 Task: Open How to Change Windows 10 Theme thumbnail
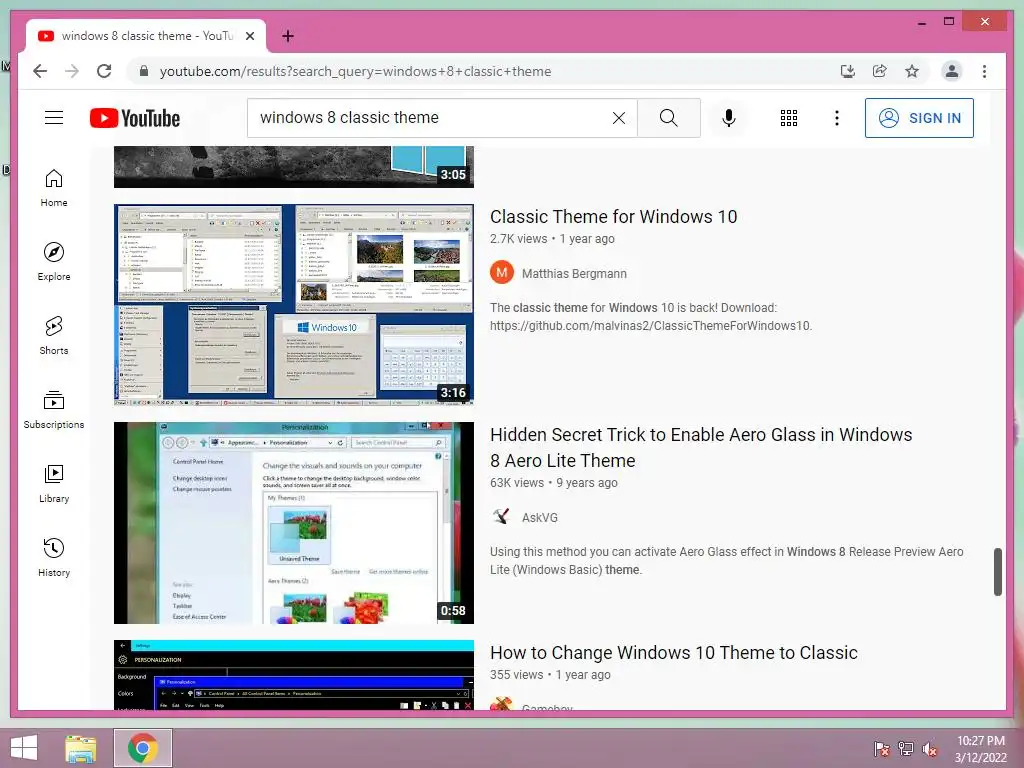[293, 675]
